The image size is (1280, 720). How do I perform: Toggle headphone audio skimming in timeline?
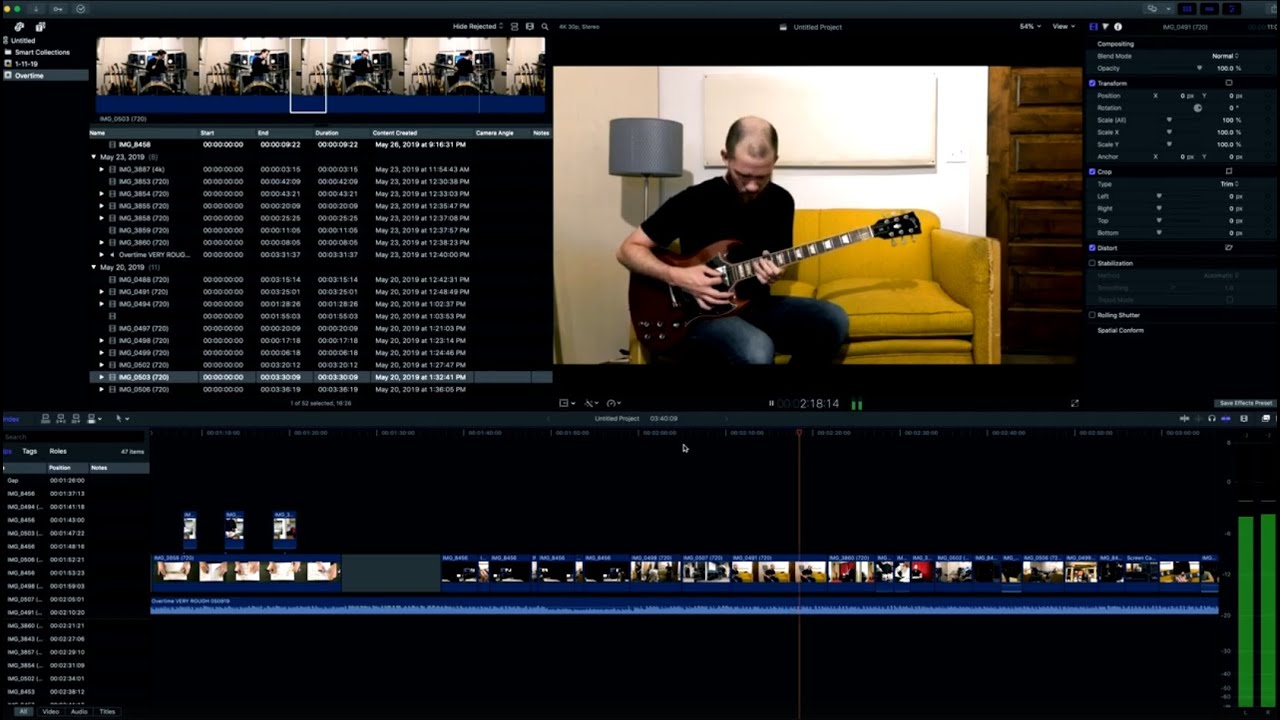pos(1212,419)
